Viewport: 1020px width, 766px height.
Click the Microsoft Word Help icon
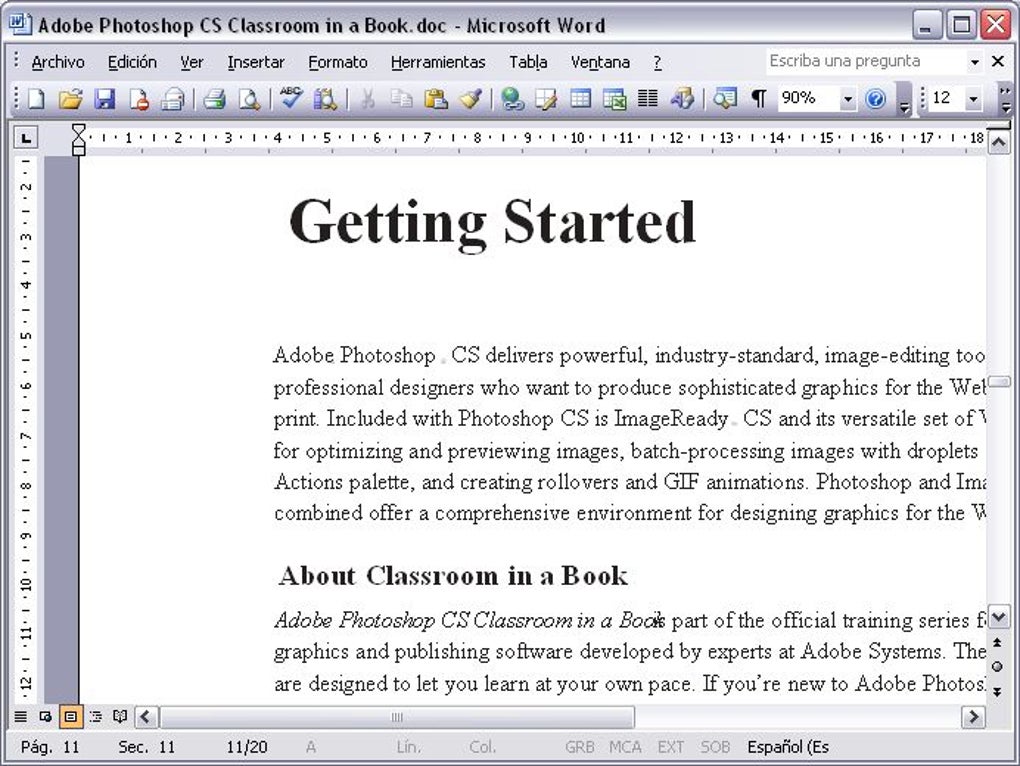point(873,98)
